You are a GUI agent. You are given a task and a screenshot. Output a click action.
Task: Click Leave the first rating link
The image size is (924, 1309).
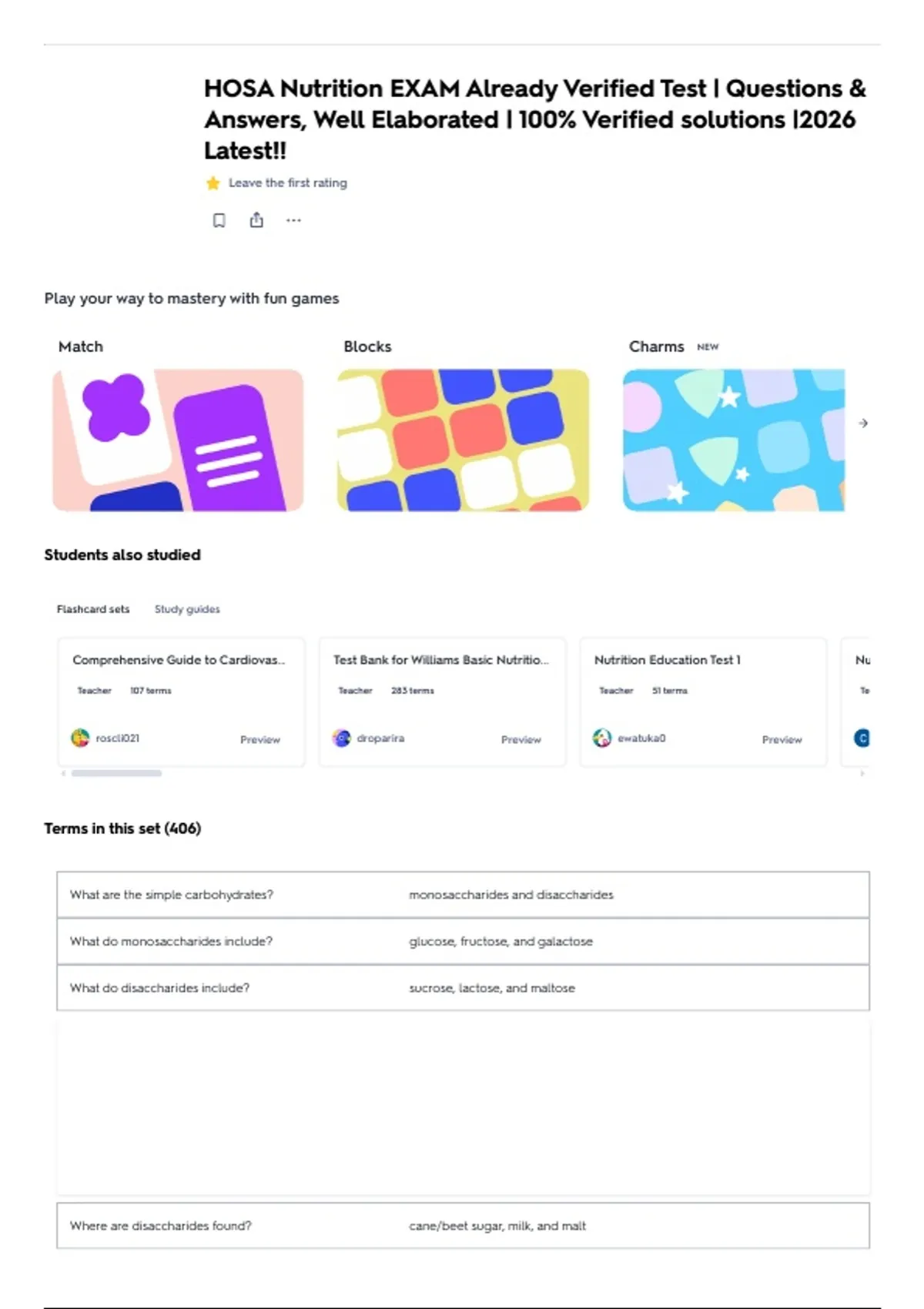[x=288, y=183]
